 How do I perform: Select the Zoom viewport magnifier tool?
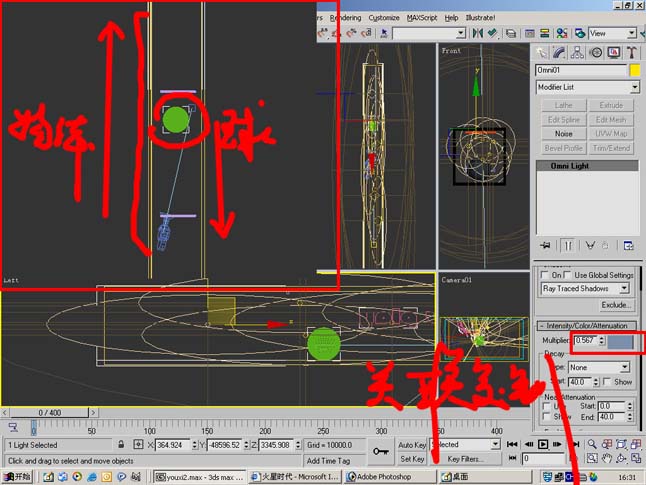(x=592, y=444)
